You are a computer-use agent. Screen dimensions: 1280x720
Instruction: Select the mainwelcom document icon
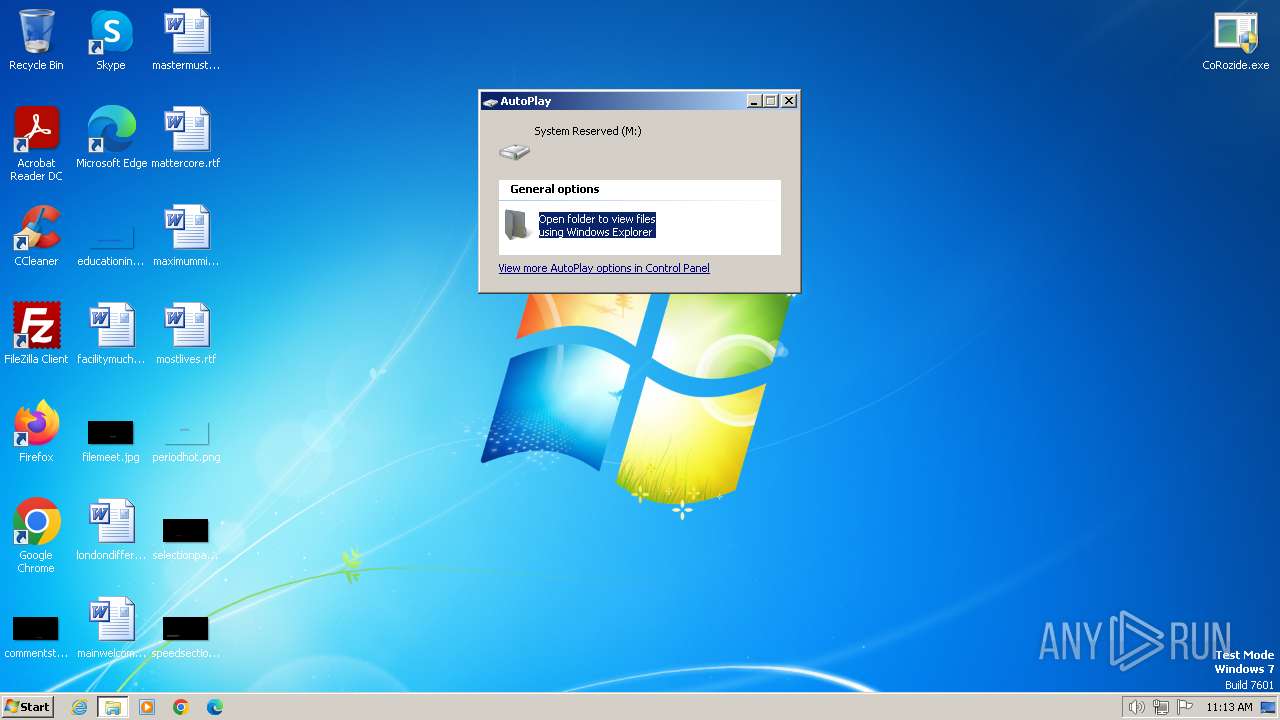click(x=111, y=628)
